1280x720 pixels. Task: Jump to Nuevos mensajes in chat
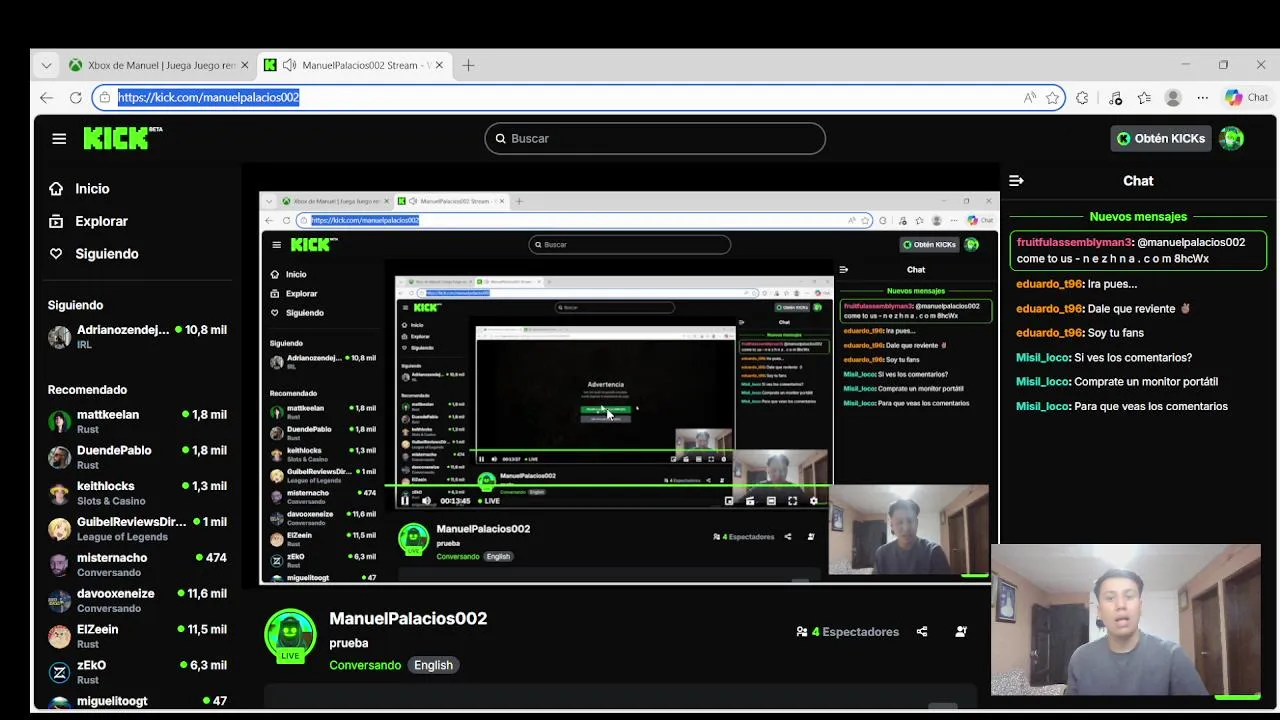point(1138,216)
